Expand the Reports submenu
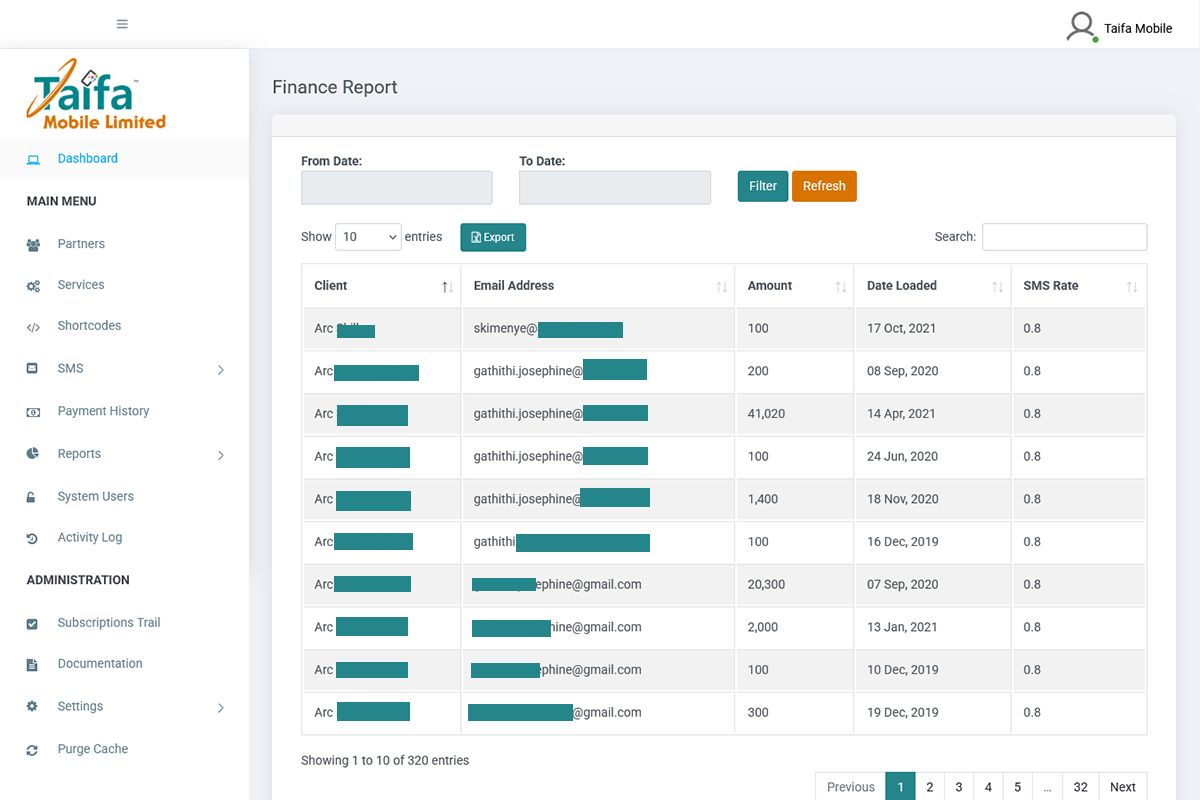1200x800 pixels. pos(221,454)
